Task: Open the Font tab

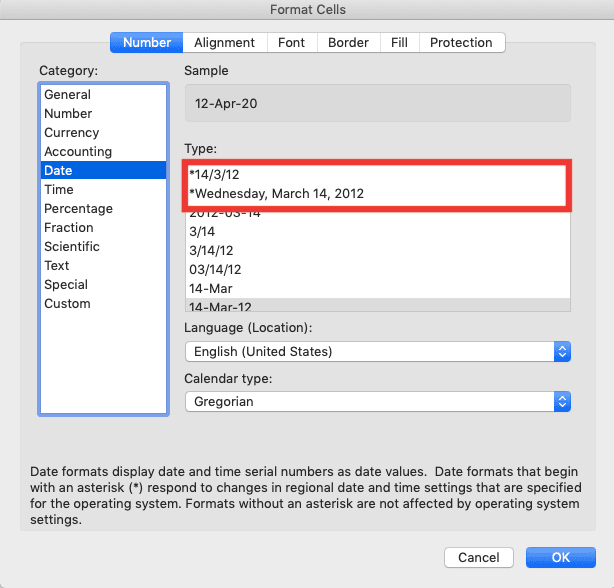Action: [292, 42]
